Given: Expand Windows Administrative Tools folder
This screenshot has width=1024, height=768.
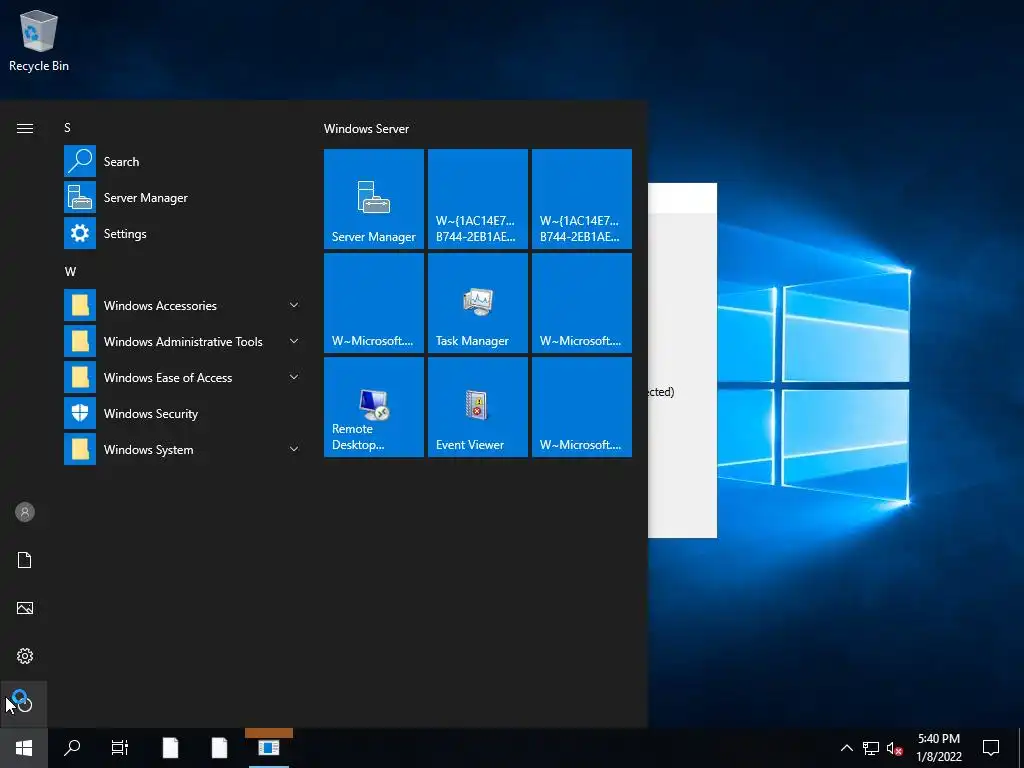Looking at the screenshot, I should tap(184, 342).
